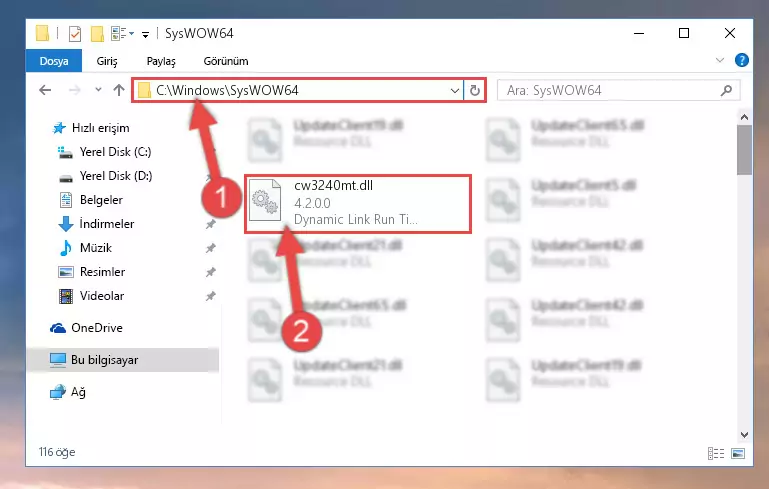Minimize the SysWOW64 window
This screenshot has height=489, width=769.
639,33
